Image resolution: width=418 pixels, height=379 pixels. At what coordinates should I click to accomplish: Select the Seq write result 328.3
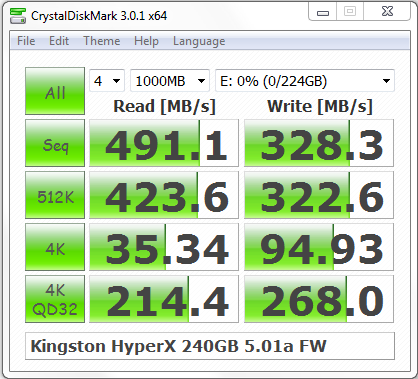319,143
